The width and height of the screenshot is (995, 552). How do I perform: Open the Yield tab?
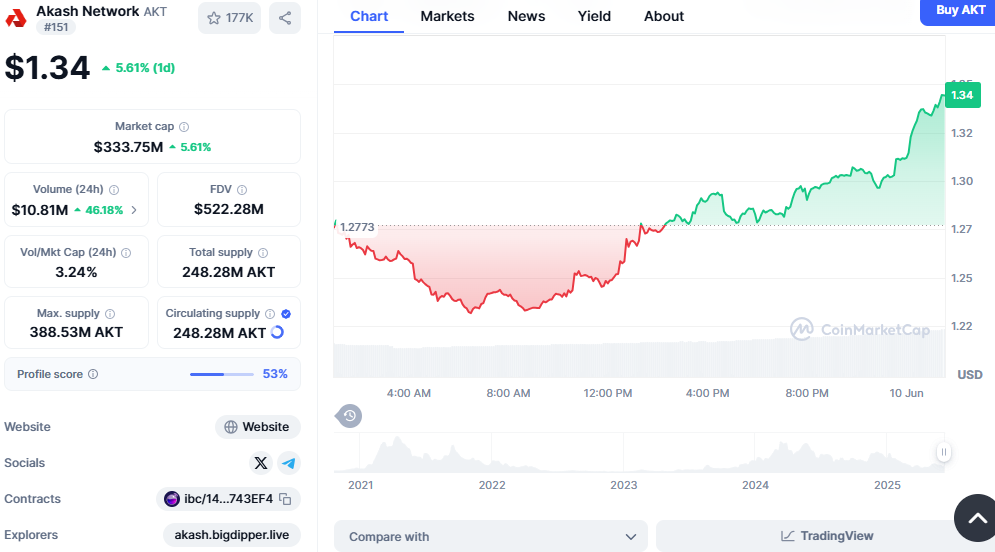(x=594, y=16)
